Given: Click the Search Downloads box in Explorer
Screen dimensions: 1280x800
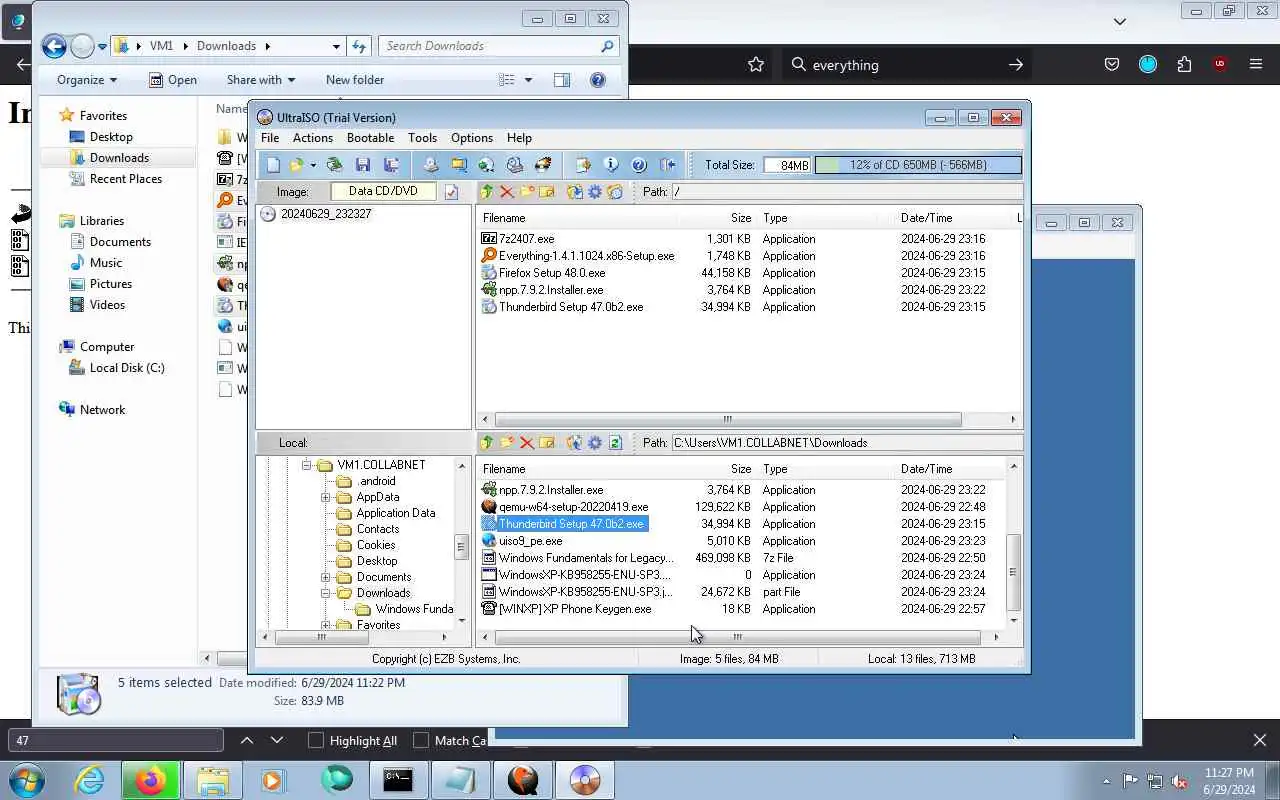Looking at the screenshot, I should (498, 46).
